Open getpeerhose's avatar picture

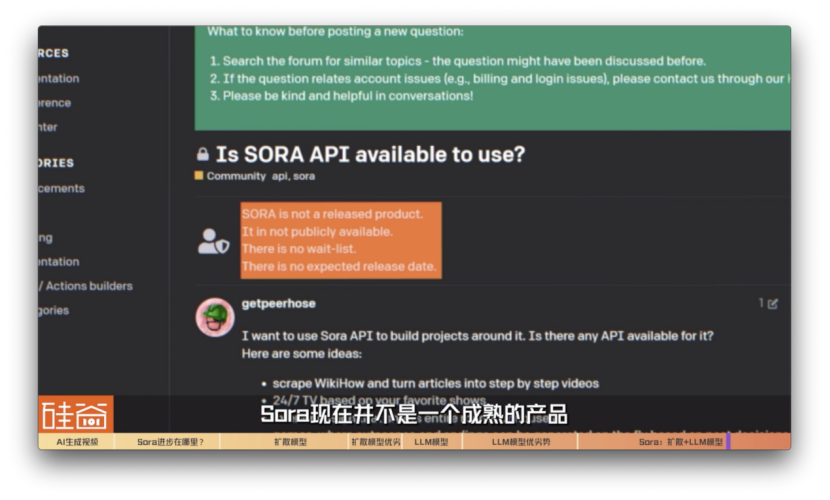click(215, 317)
